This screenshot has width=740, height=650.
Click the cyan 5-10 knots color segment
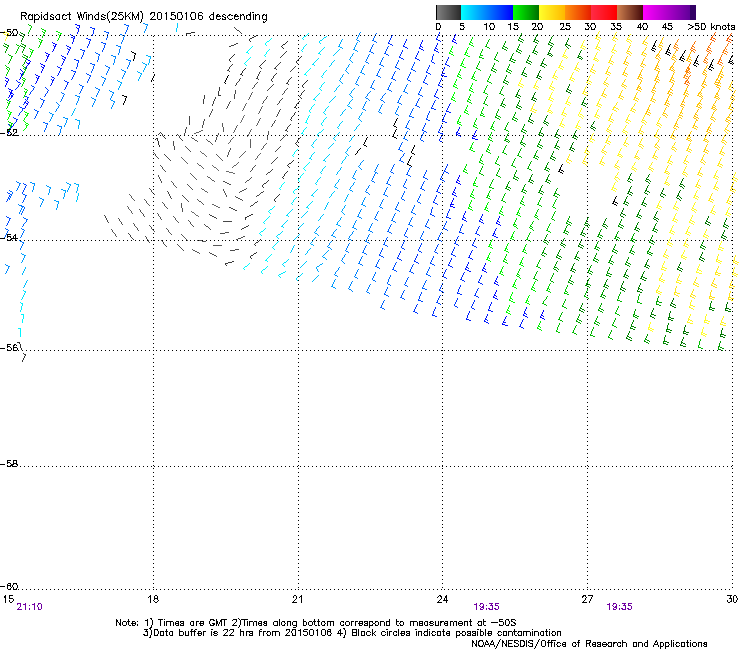(x=474, y=12)
